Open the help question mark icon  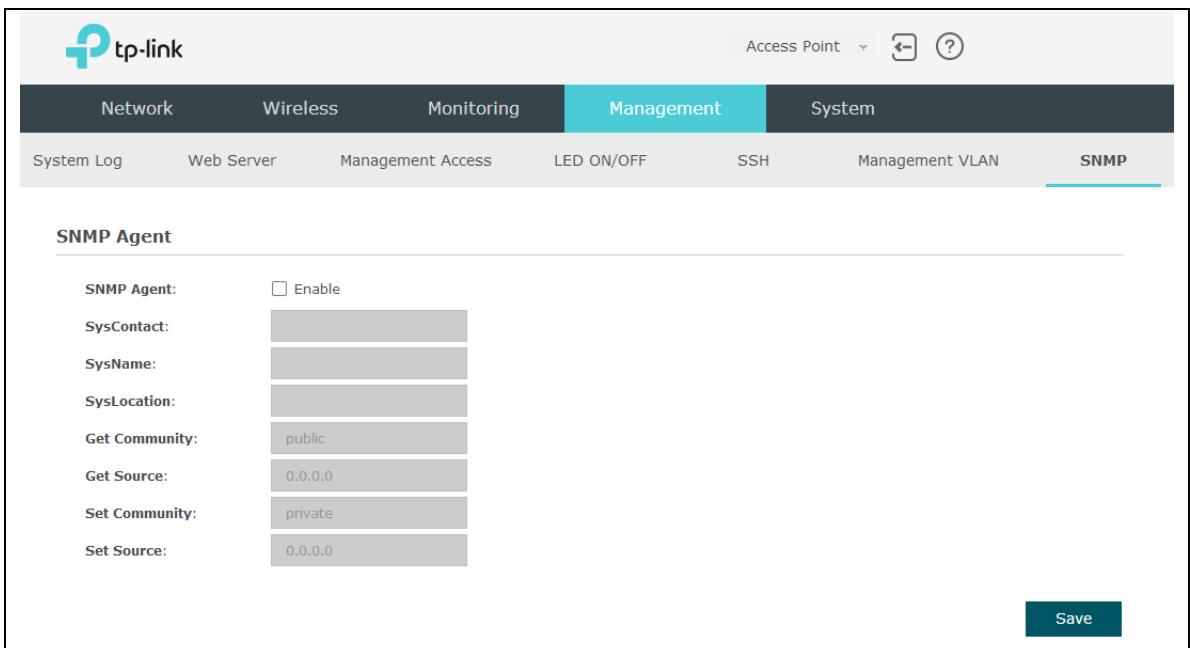949,47
